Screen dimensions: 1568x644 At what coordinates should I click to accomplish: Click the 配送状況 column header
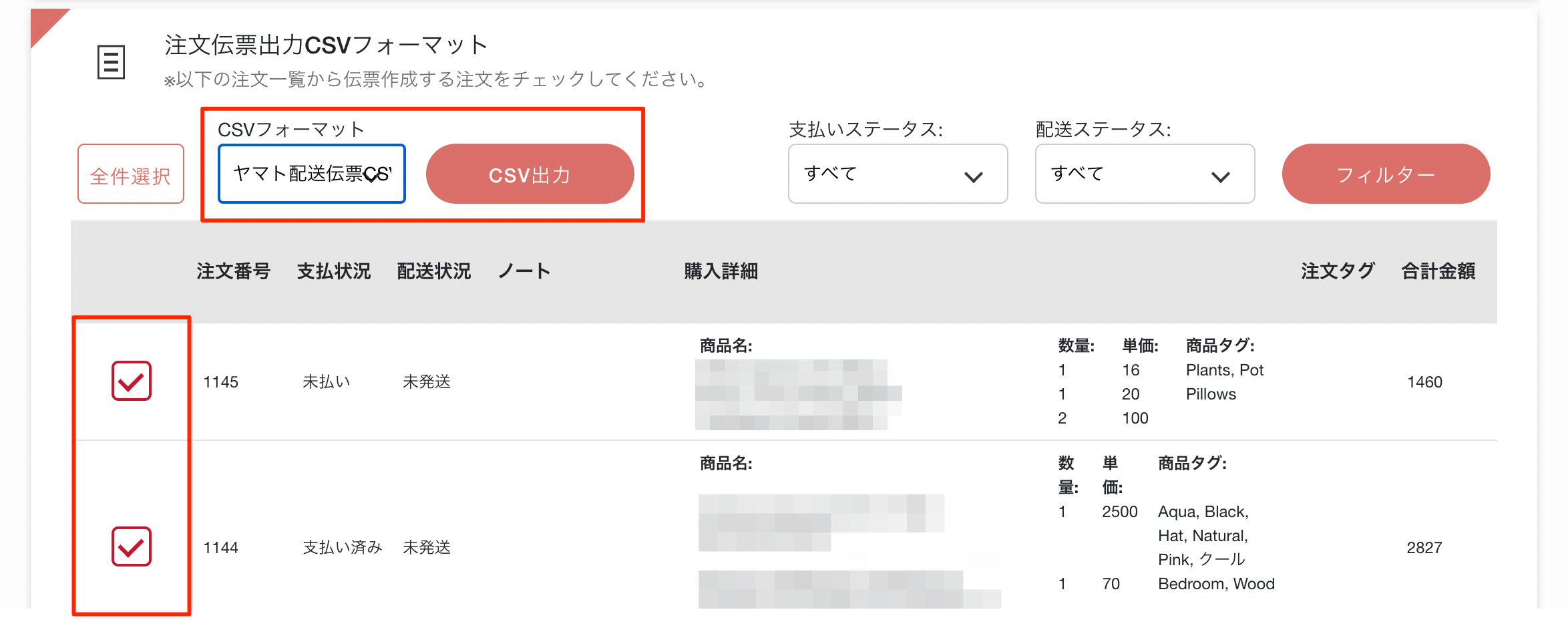pos(434,271)
